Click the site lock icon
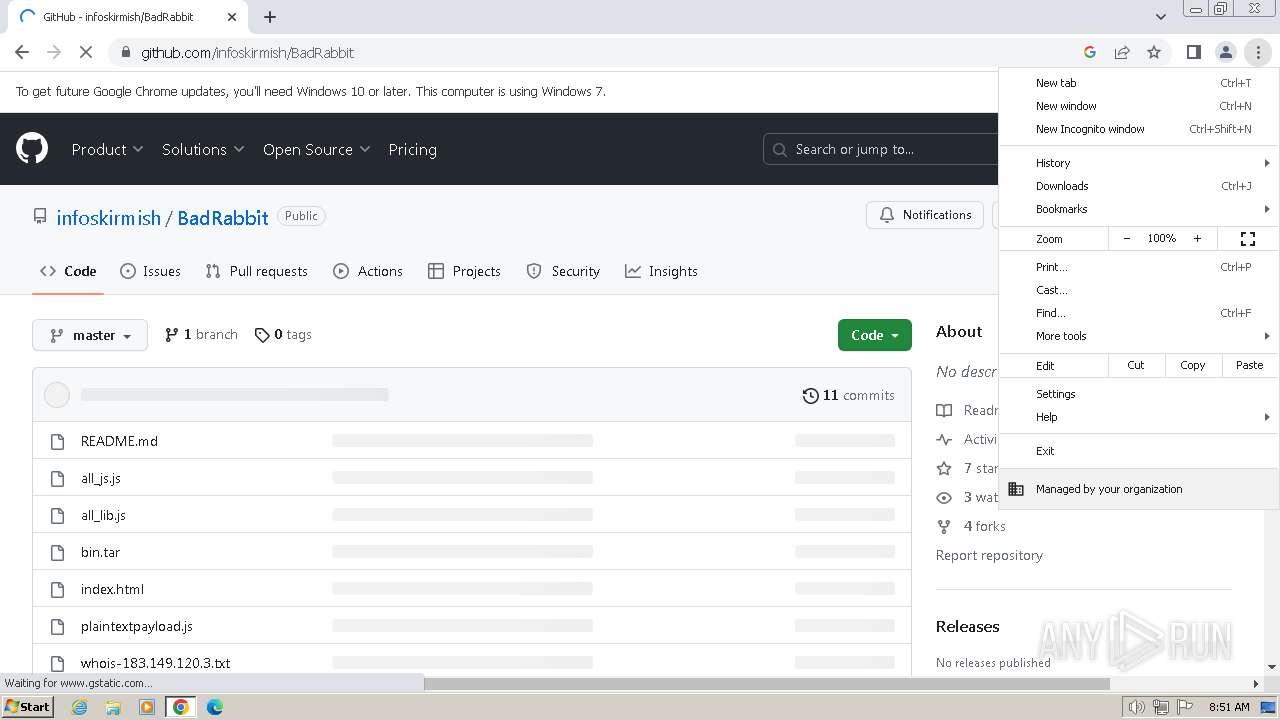 coord(125,53)
